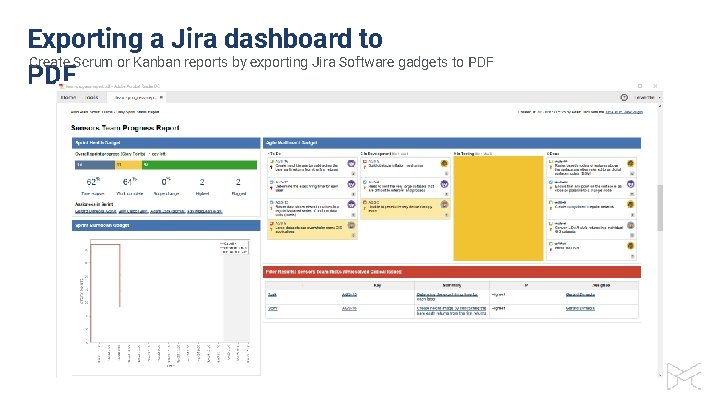Screen dimensions: 720x405
Task: Open the first assignee link in Sprint Health
Action: (96, 211)
